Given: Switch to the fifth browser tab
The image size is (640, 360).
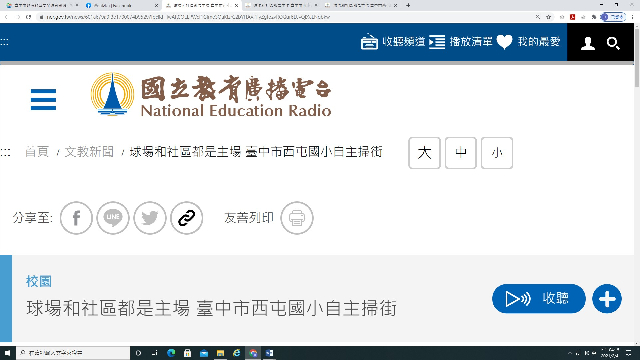Looking at the screenshot, I should 361,5.
